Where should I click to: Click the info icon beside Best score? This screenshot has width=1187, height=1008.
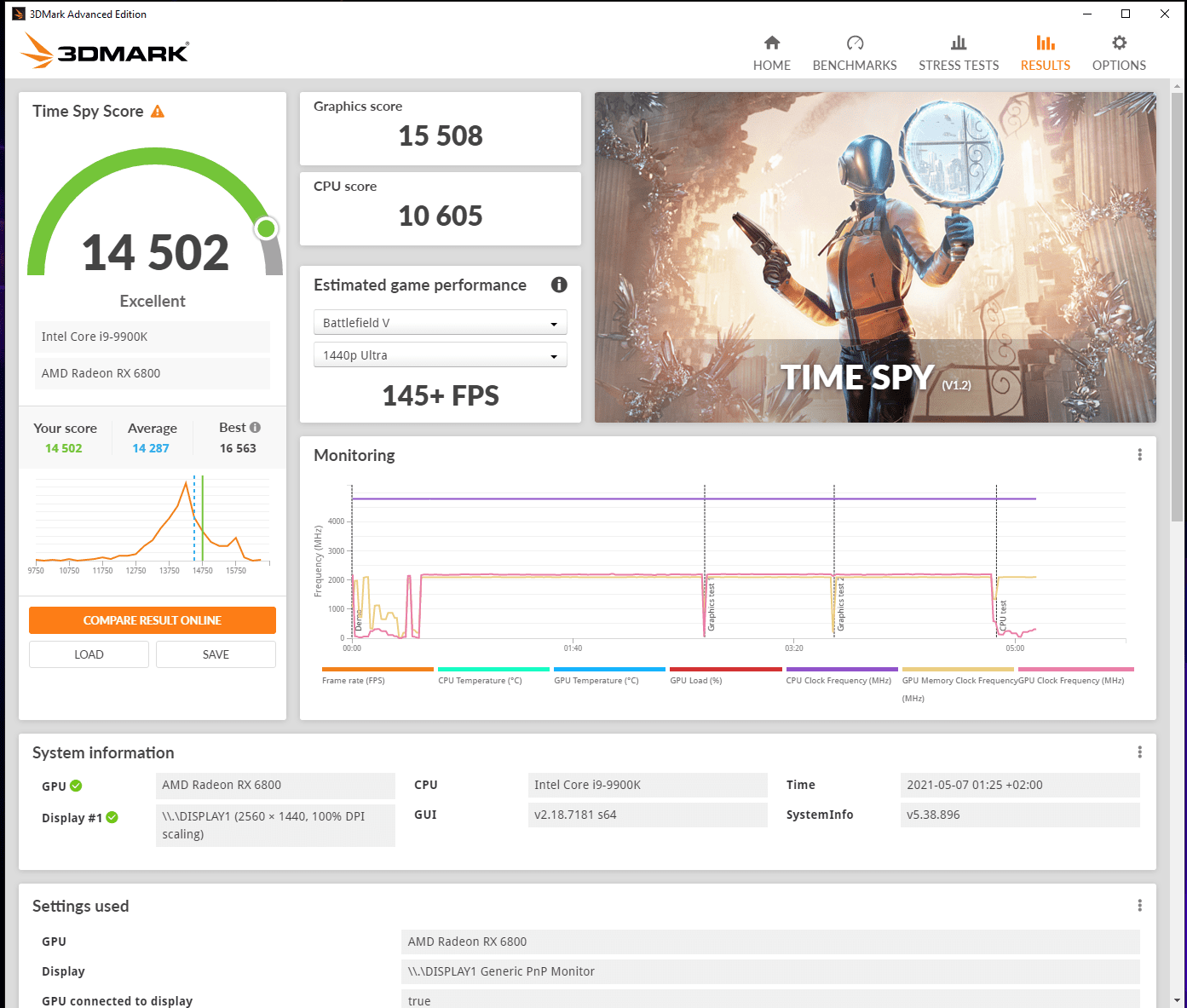[x=255, y=428]
